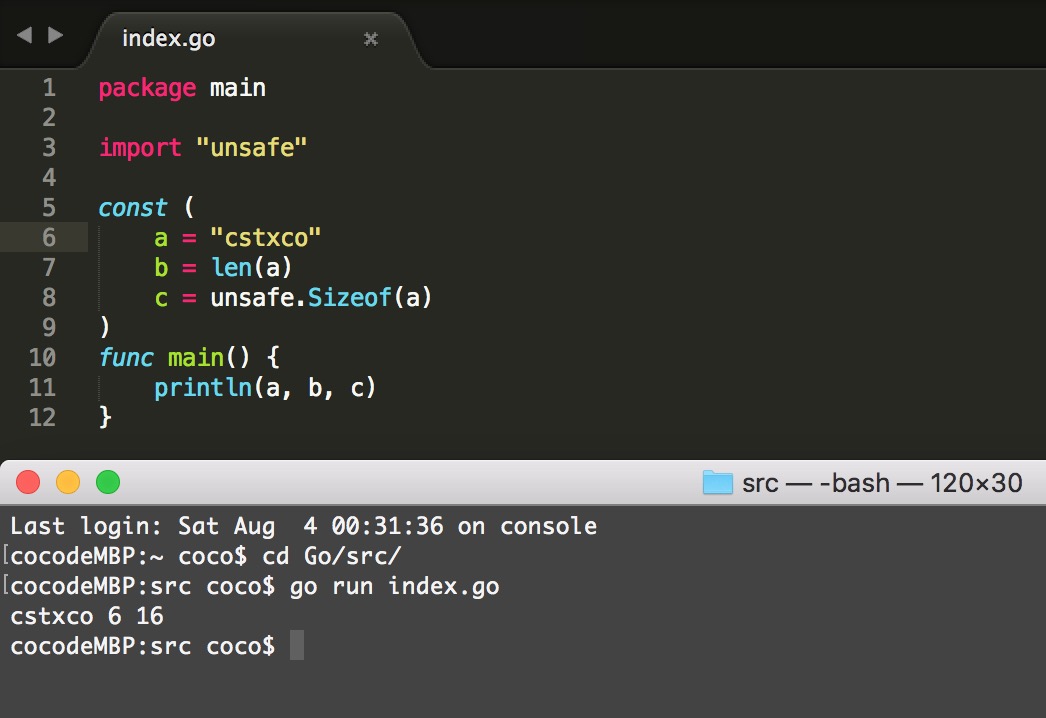1046x718 pixels.
Task: Click the 'go run index.go' command line
Action: click(x=394, y=586)
